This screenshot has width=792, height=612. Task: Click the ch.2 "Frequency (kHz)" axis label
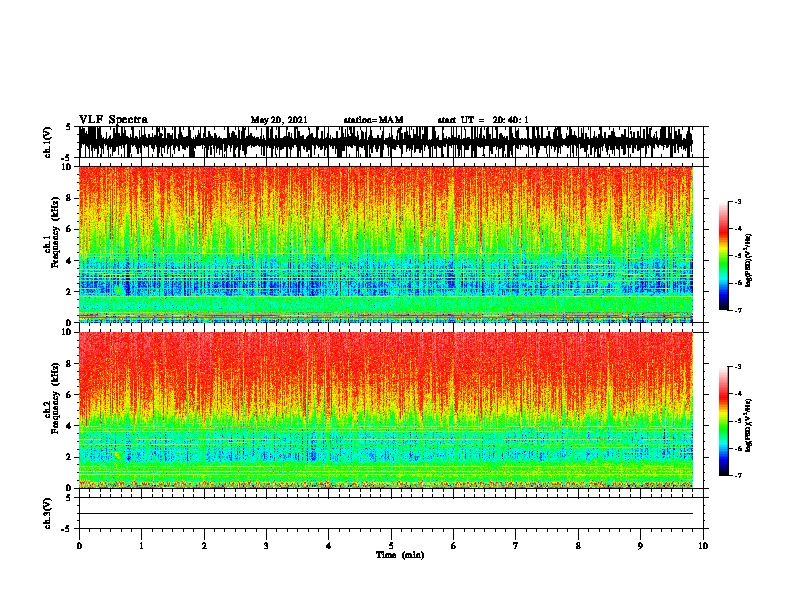pos(55,398)
